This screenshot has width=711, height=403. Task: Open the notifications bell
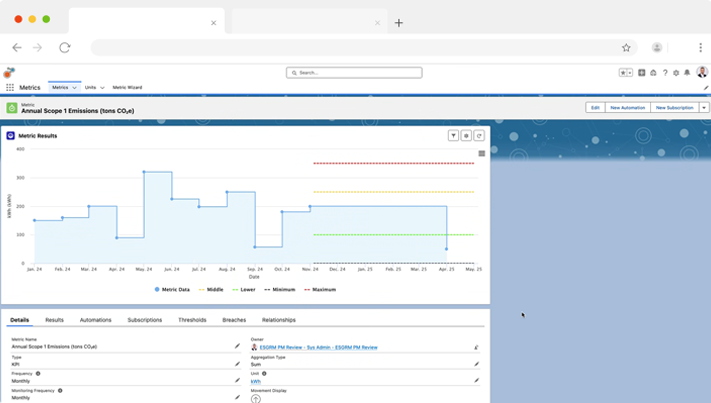[x=687, y=73]
